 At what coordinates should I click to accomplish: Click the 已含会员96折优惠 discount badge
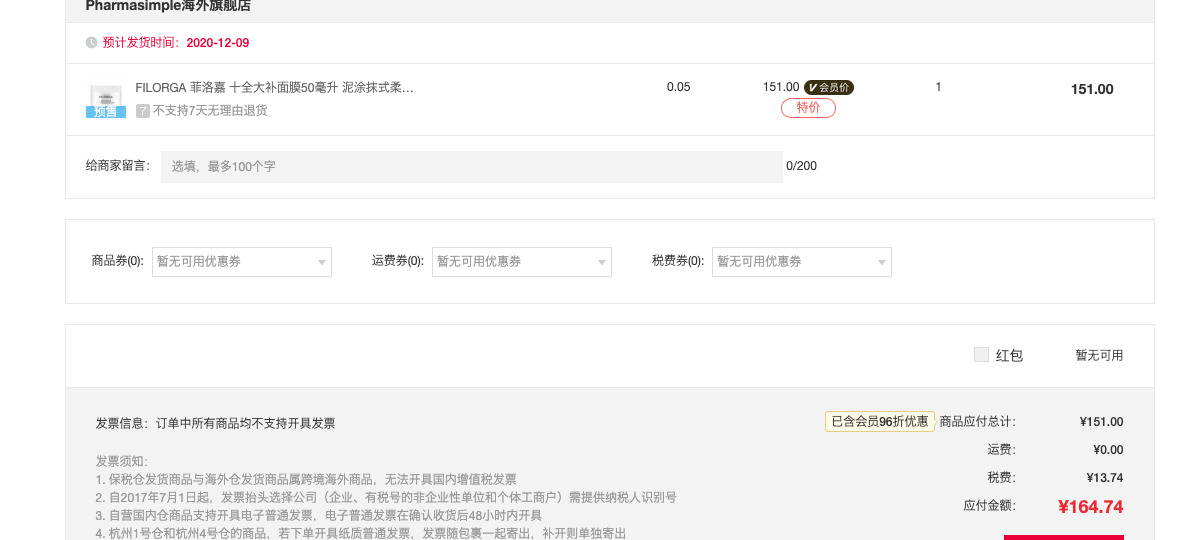pos(880,422)
